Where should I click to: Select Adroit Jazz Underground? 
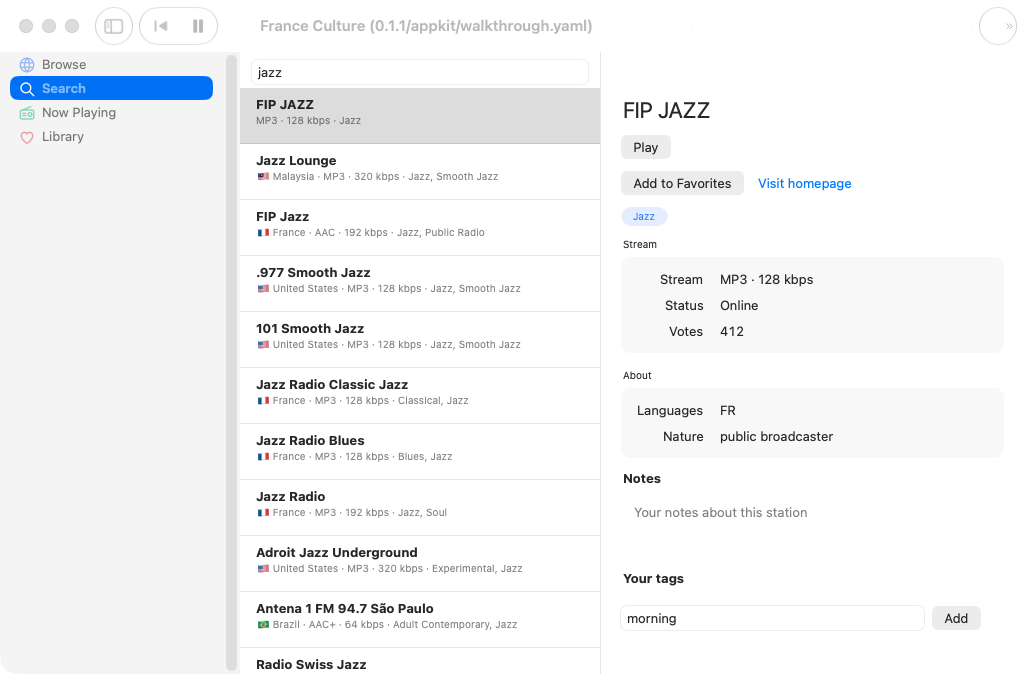click(x=420, y=564)
